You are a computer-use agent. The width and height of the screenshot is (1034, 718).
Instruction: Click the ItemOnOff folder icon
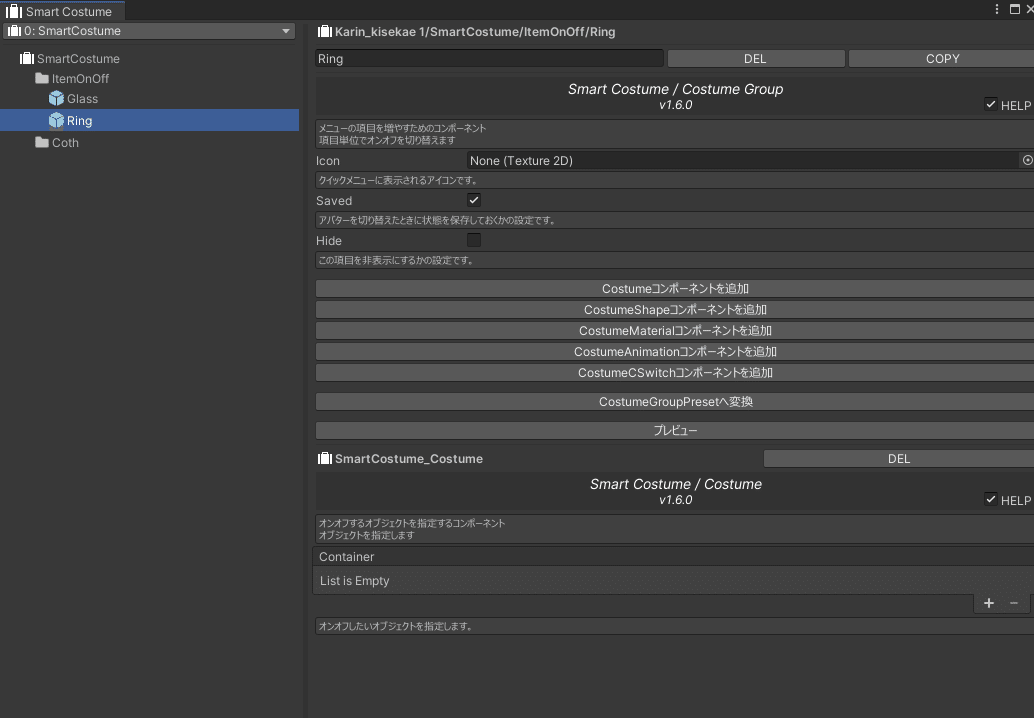point(42,79)
